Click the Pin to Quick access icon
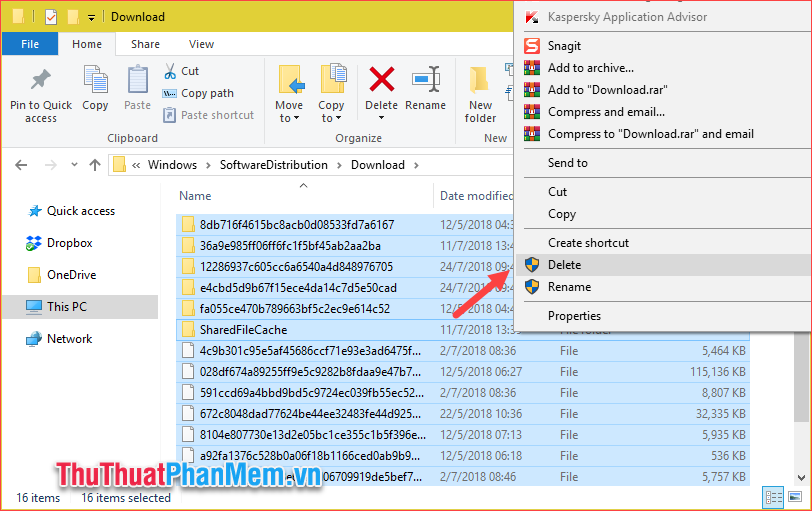The height and width of the screenshot is (511, 812). click(41, 80)
